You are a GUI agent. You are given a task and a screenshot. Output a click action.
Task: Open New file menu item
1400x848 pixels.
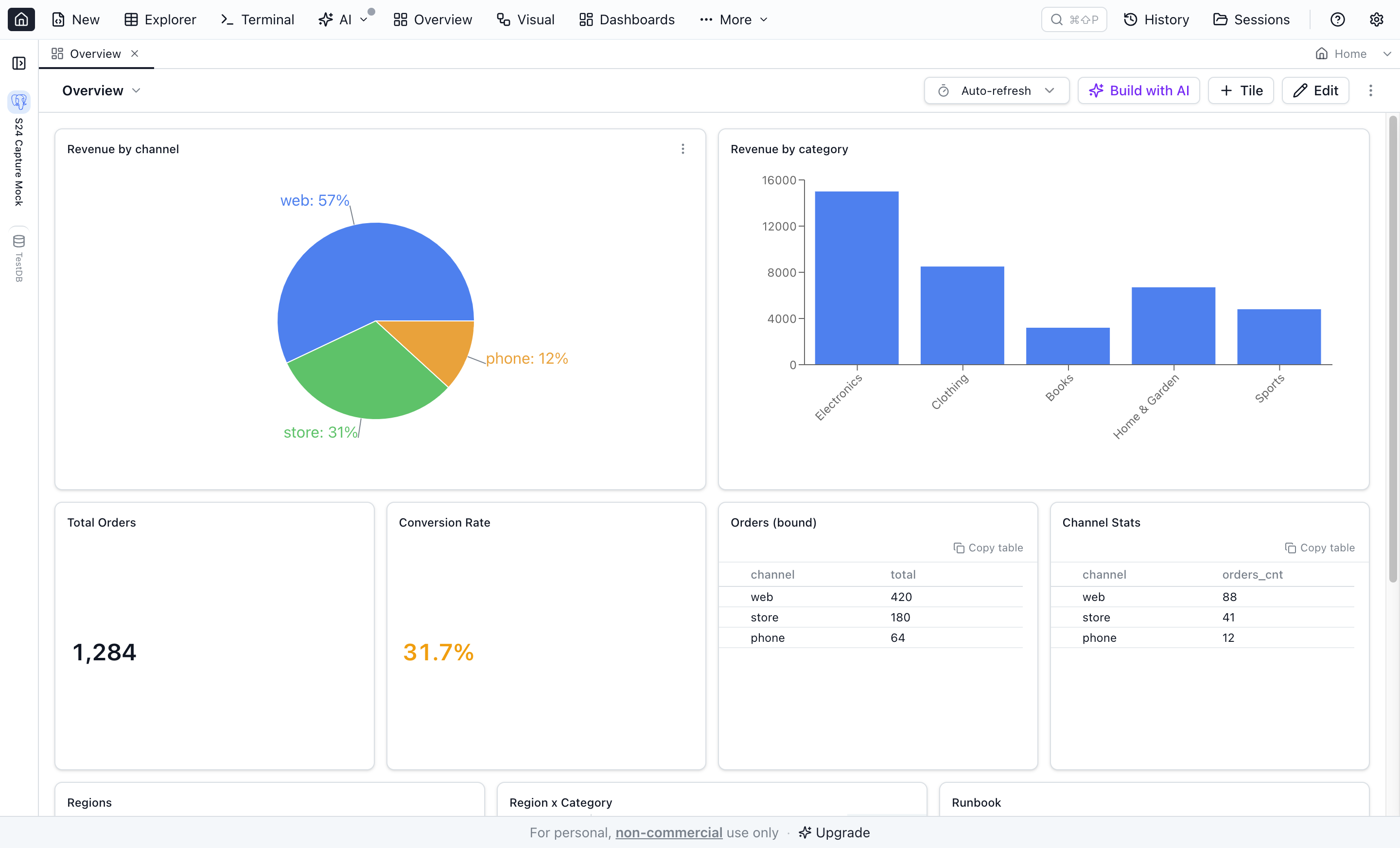[75, 19]
